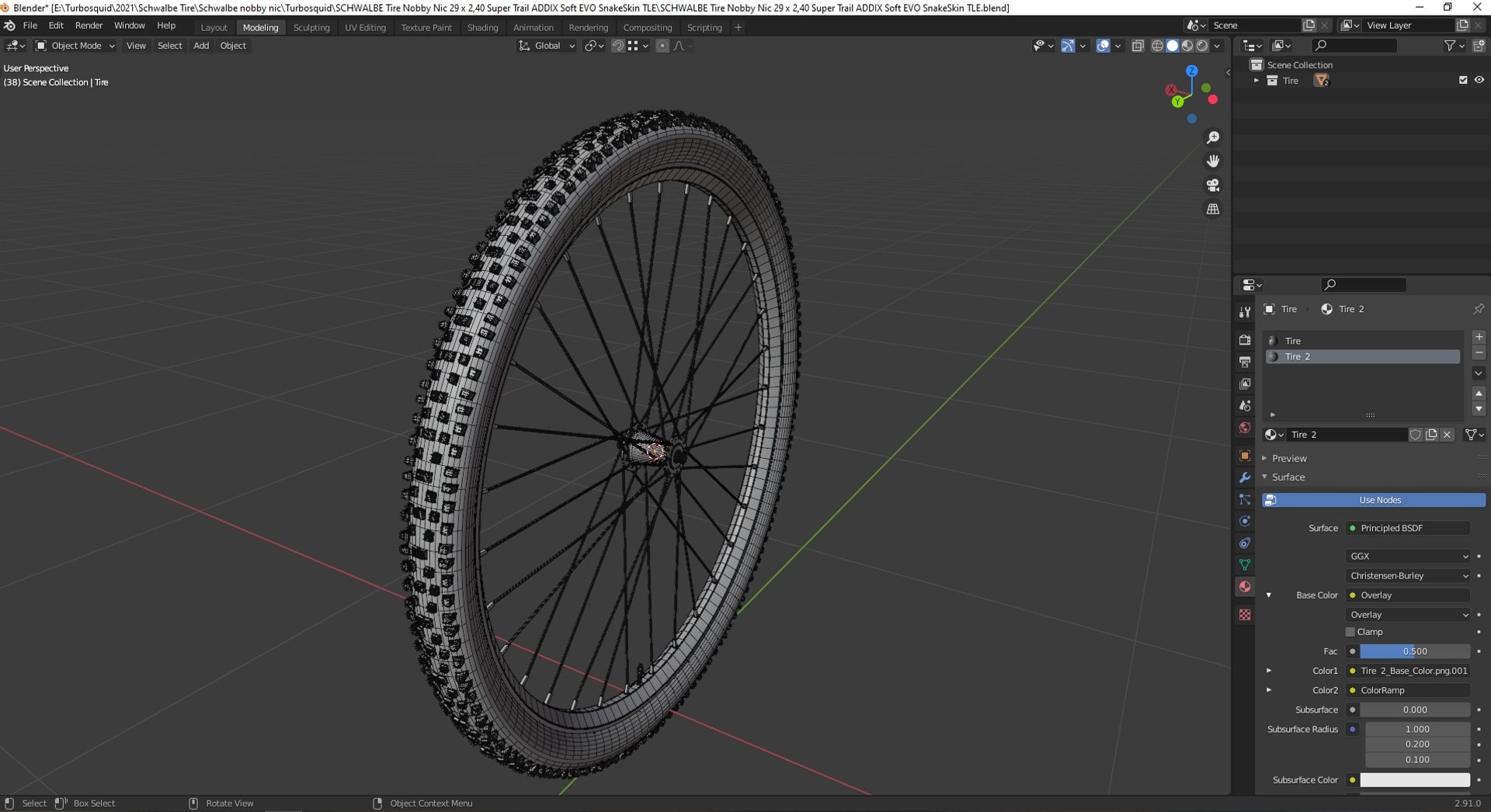This screenshot has width=1491, height=812.
Task: Open Global transform orientation dropdown
Action: pyautogui.click(x=547, y=46)
